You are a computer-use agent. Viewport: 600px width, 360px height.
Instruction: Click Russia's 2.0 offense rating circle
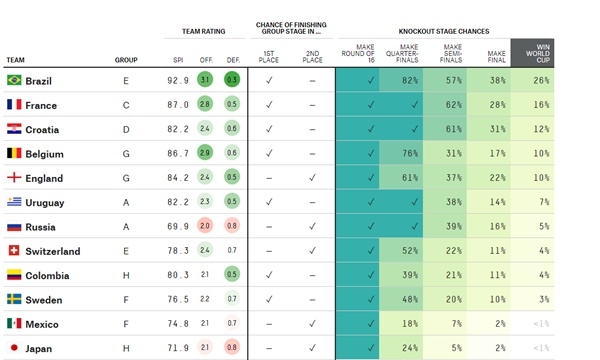tap(205, 226)
